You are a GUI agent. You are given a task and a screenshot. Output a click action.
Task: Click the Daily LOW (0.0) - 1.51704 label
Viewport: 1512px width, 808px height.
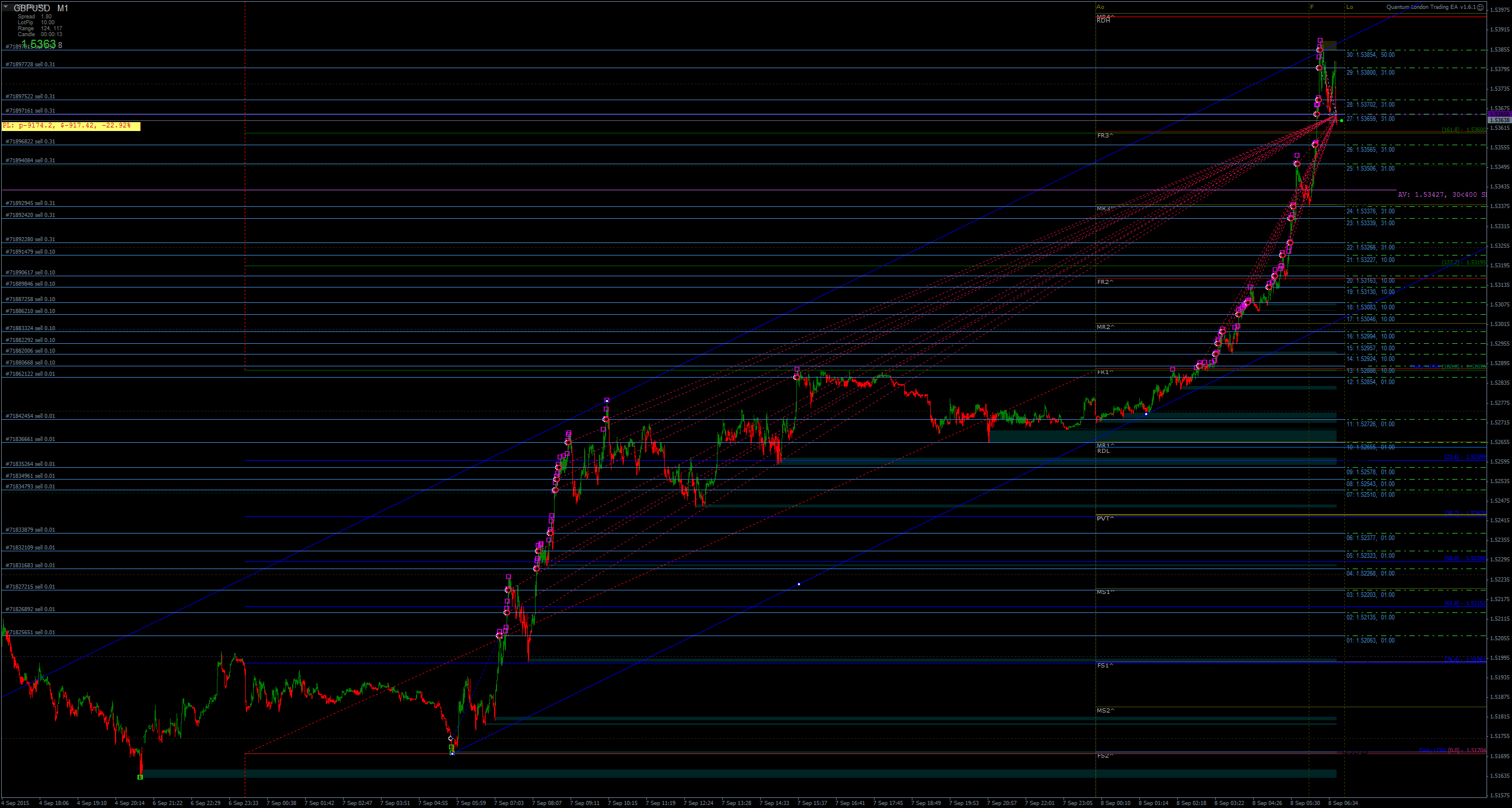tap(1452, 750)
